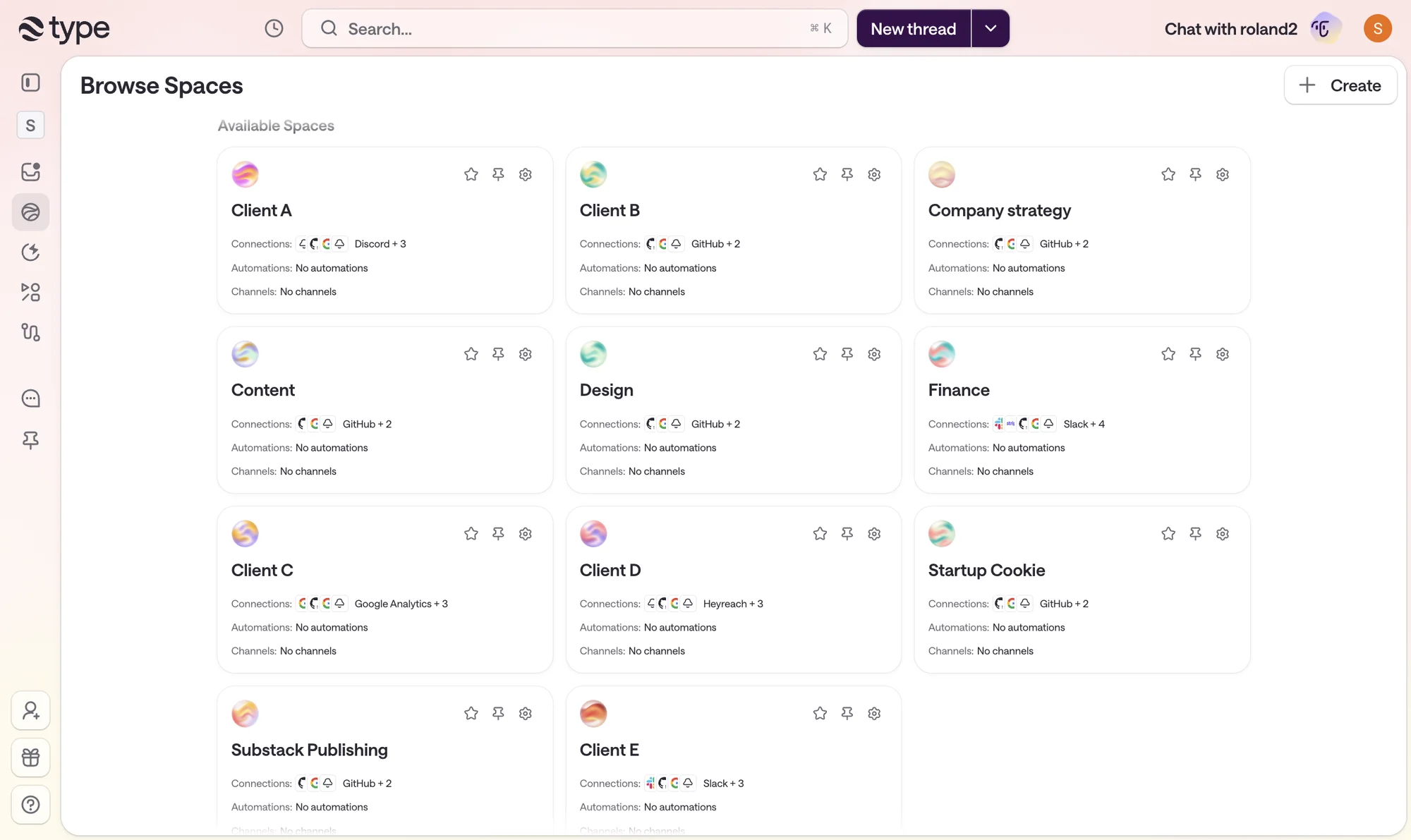Open settings gear for Client D
The height and width of the screenshot is (840, 1411).
874,534
